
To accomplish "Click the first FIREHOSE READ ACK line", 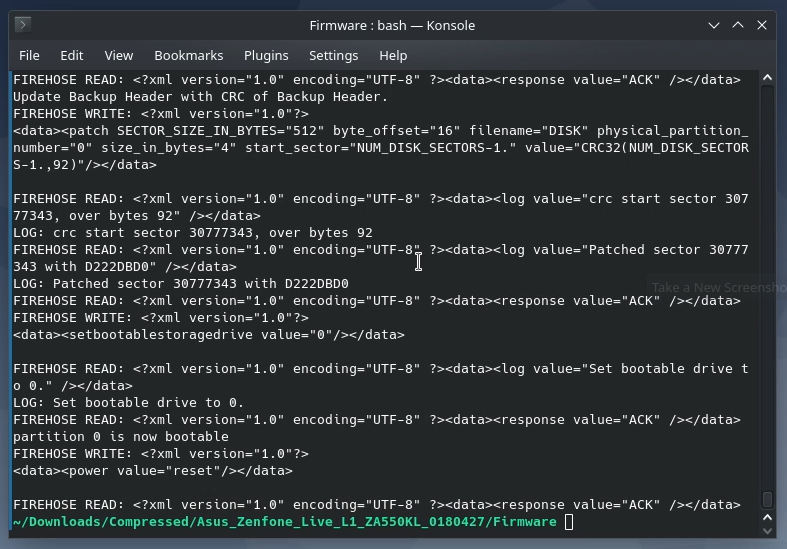I will point(376,80).
